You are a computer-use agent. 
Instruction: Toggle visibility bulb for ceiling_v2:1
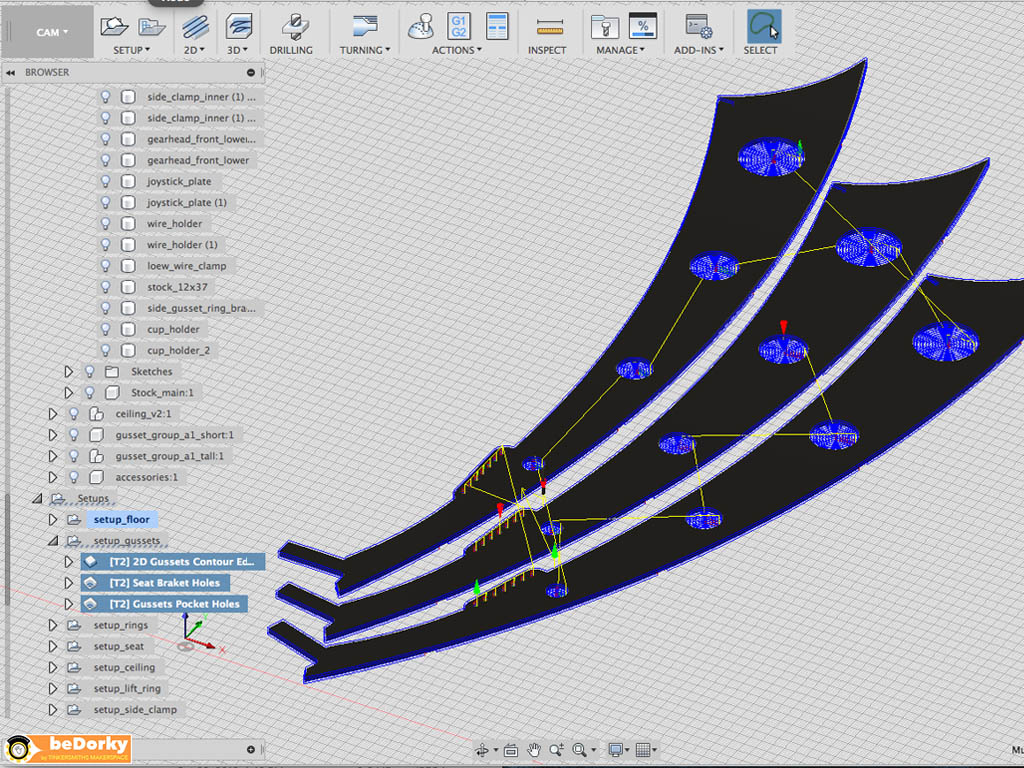[x=74, y=413]
